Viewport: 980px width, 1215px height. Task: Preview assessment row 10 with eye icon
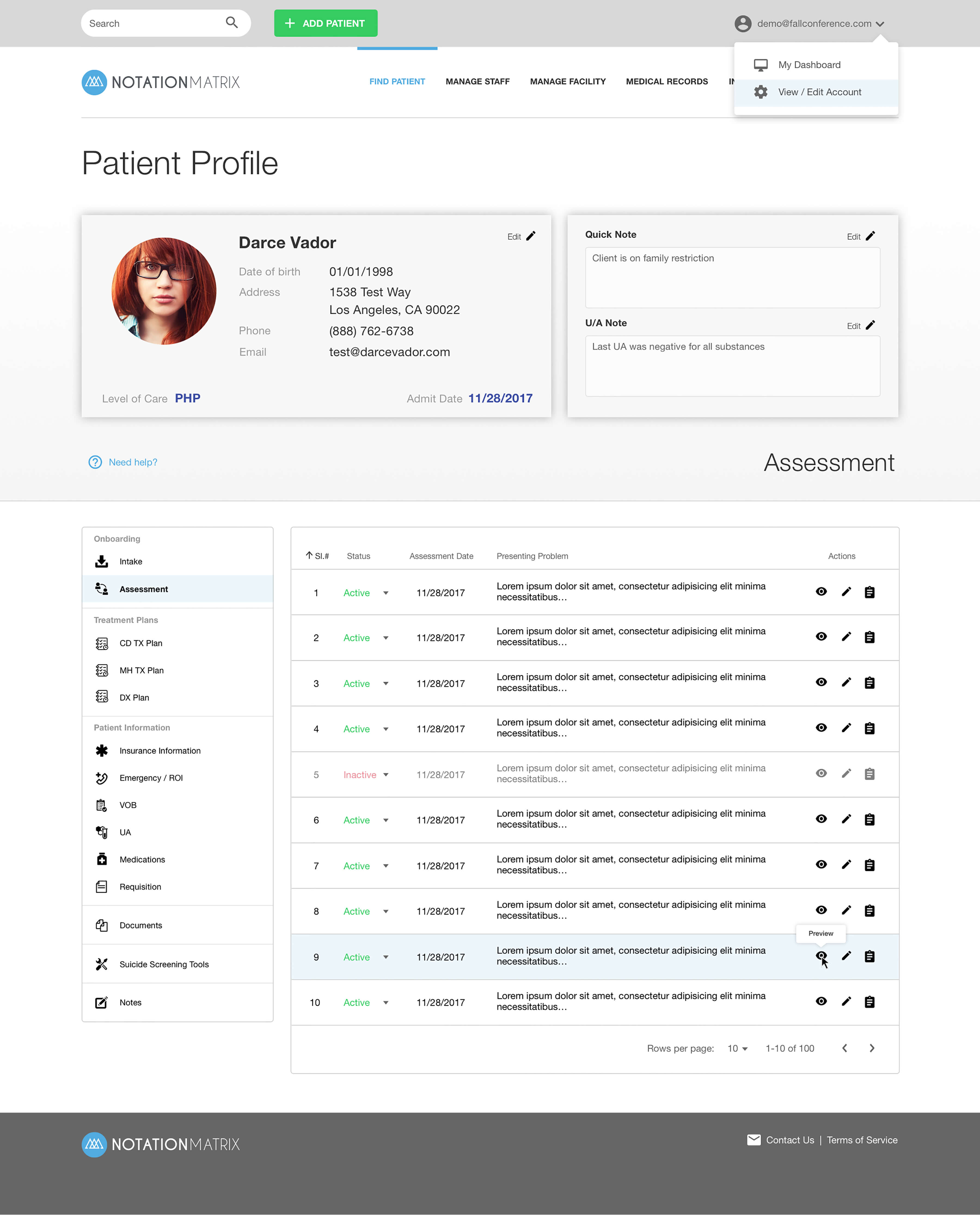point(821,1002)
